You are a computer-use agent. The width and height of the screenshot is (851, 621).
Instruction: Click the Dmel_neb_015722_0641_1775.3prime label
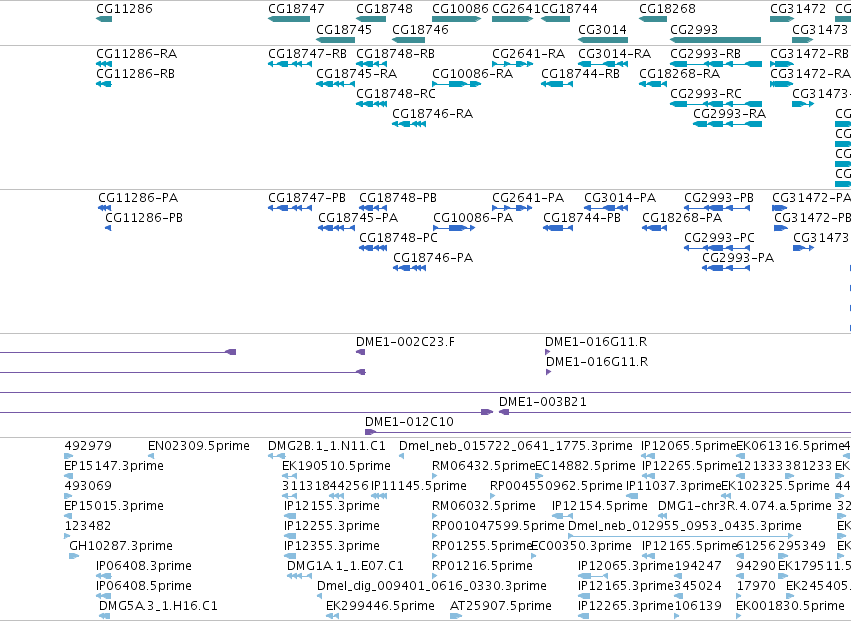click(x=516, y=446)
